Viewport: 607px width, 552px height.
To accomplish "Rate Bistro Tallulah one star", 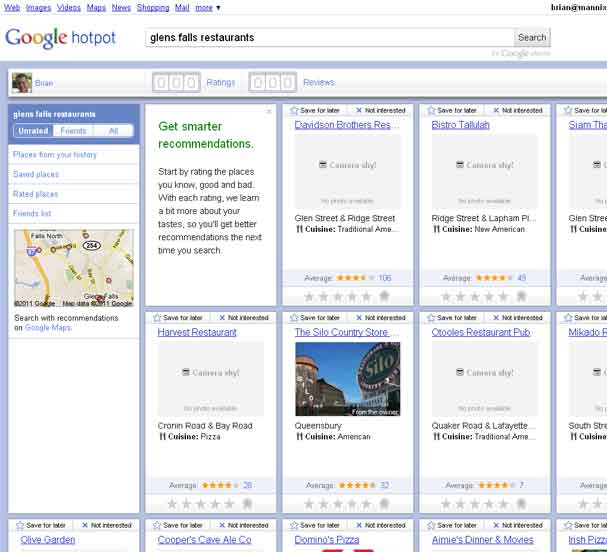I will [x=446, y=297].
